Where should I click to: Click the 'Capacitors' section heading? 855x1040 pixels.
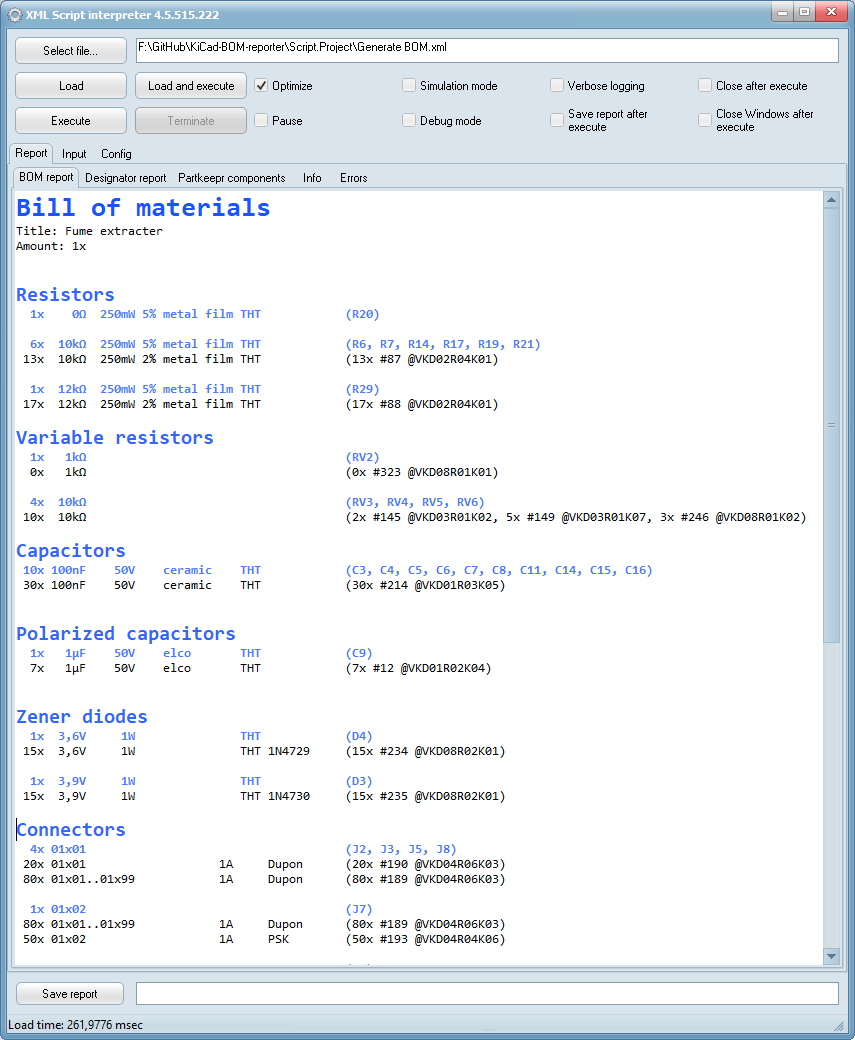click(x=71, y=551)
